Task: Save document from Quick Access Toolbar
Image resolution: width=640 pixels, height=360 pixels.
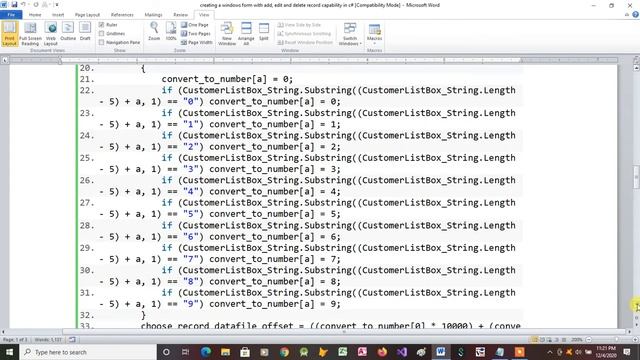Action: tap(14, 4)
